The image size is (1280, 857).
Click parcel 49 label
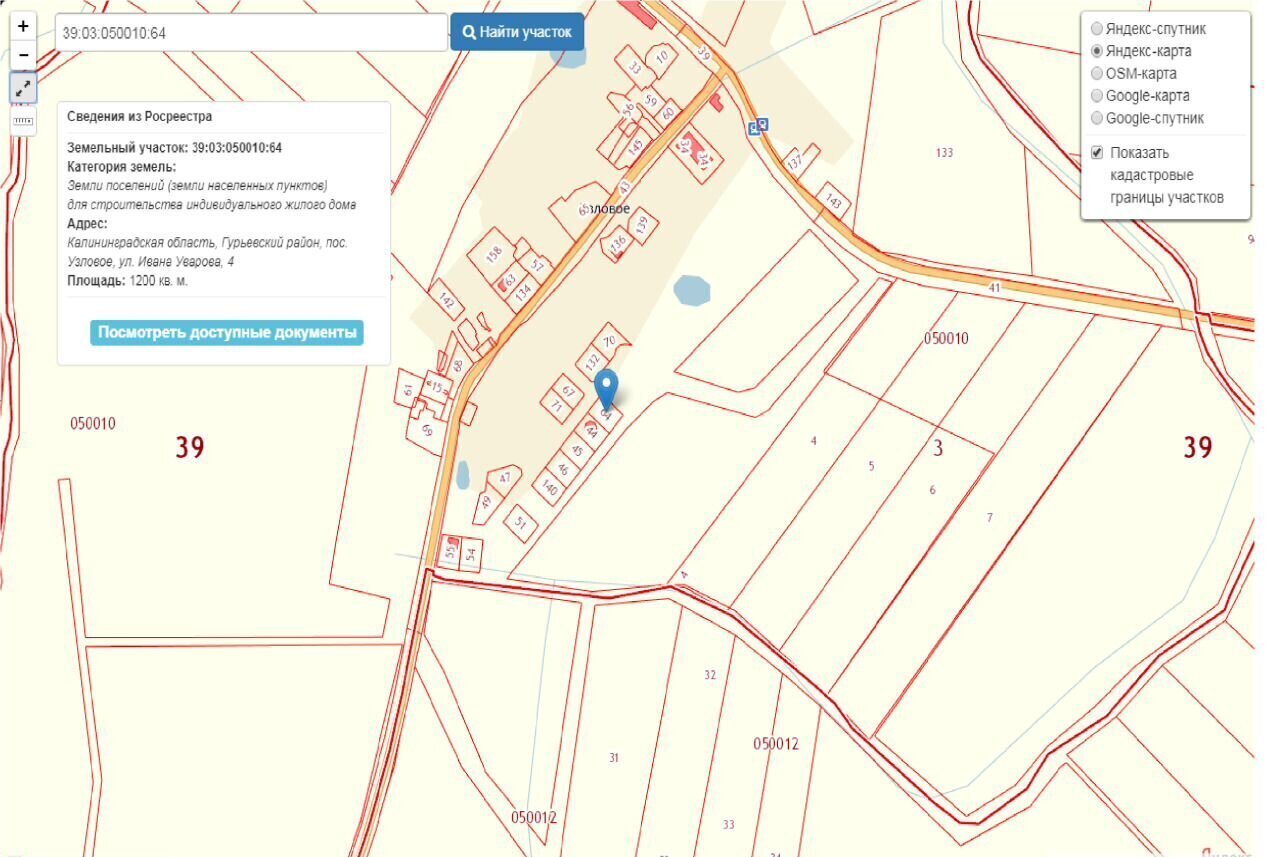click(x=487, y=502)
